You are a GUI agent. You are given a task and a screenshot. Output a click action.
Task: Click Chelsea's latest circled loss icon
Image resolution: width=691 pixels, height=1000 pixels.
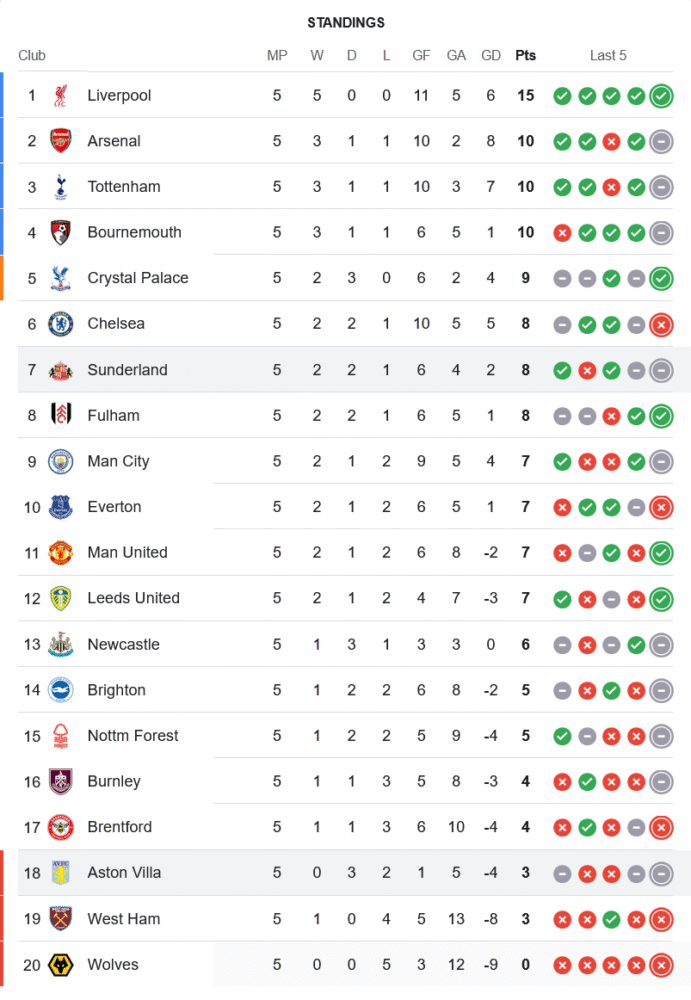point(660,324)
